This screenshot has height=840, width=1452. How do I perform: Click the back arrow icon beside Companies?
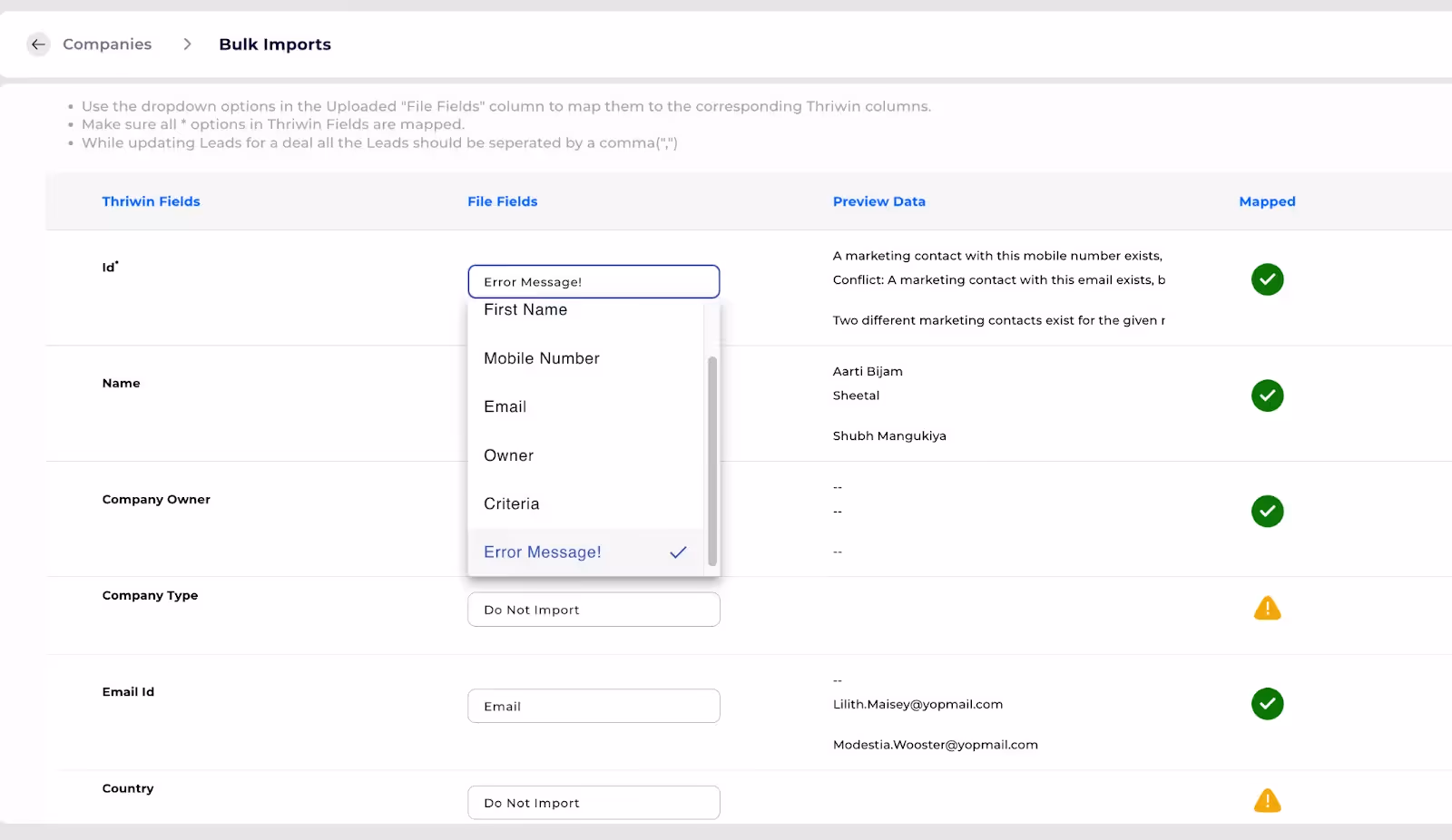(38, 44)
